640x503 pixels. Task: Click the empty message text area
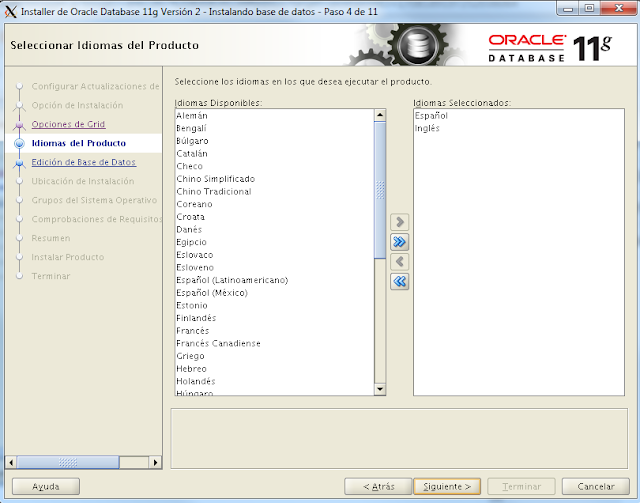pyautogui.click(x=399, y=438)
